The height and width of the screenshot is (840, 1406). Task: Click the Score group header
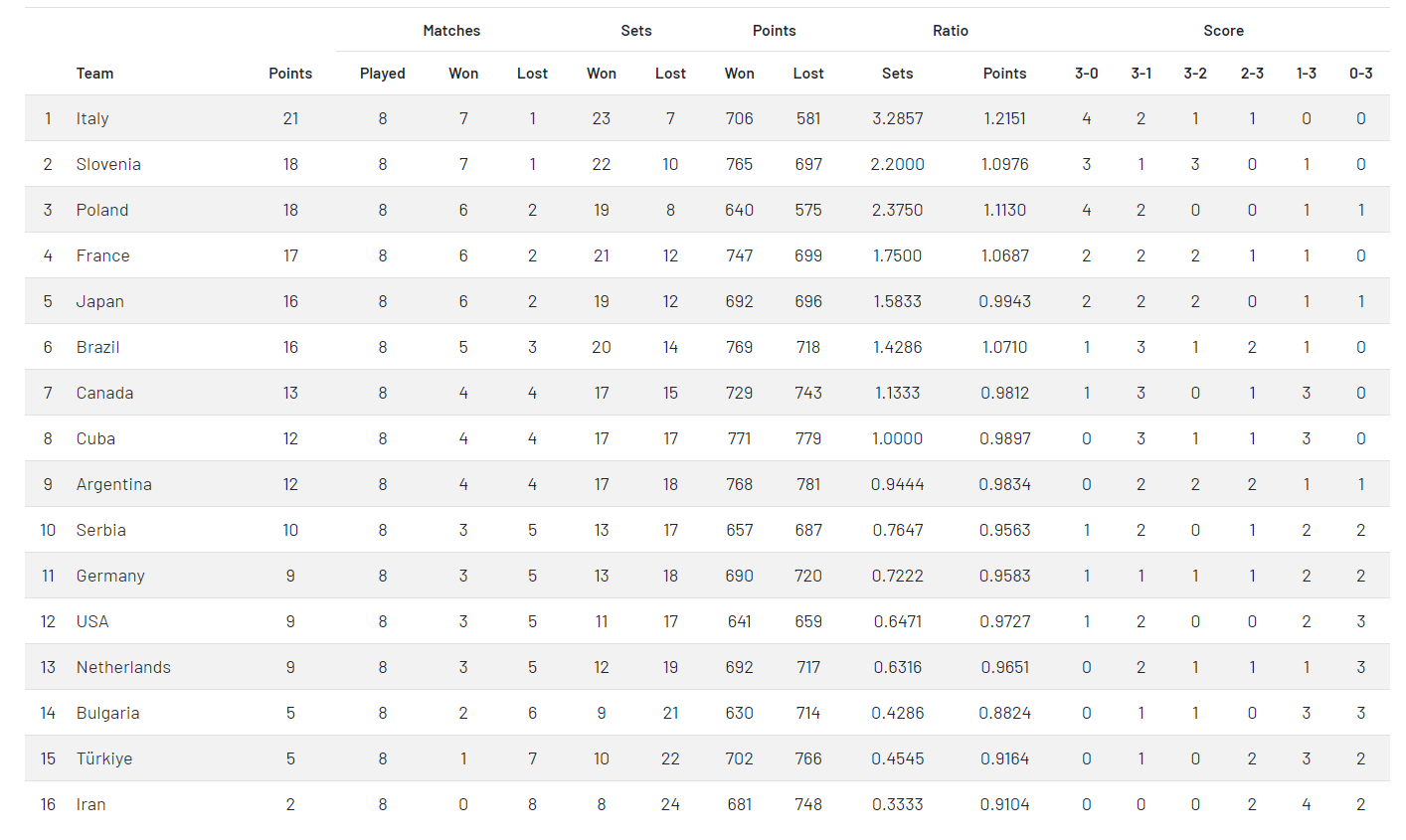click(x=1223, y=31)
